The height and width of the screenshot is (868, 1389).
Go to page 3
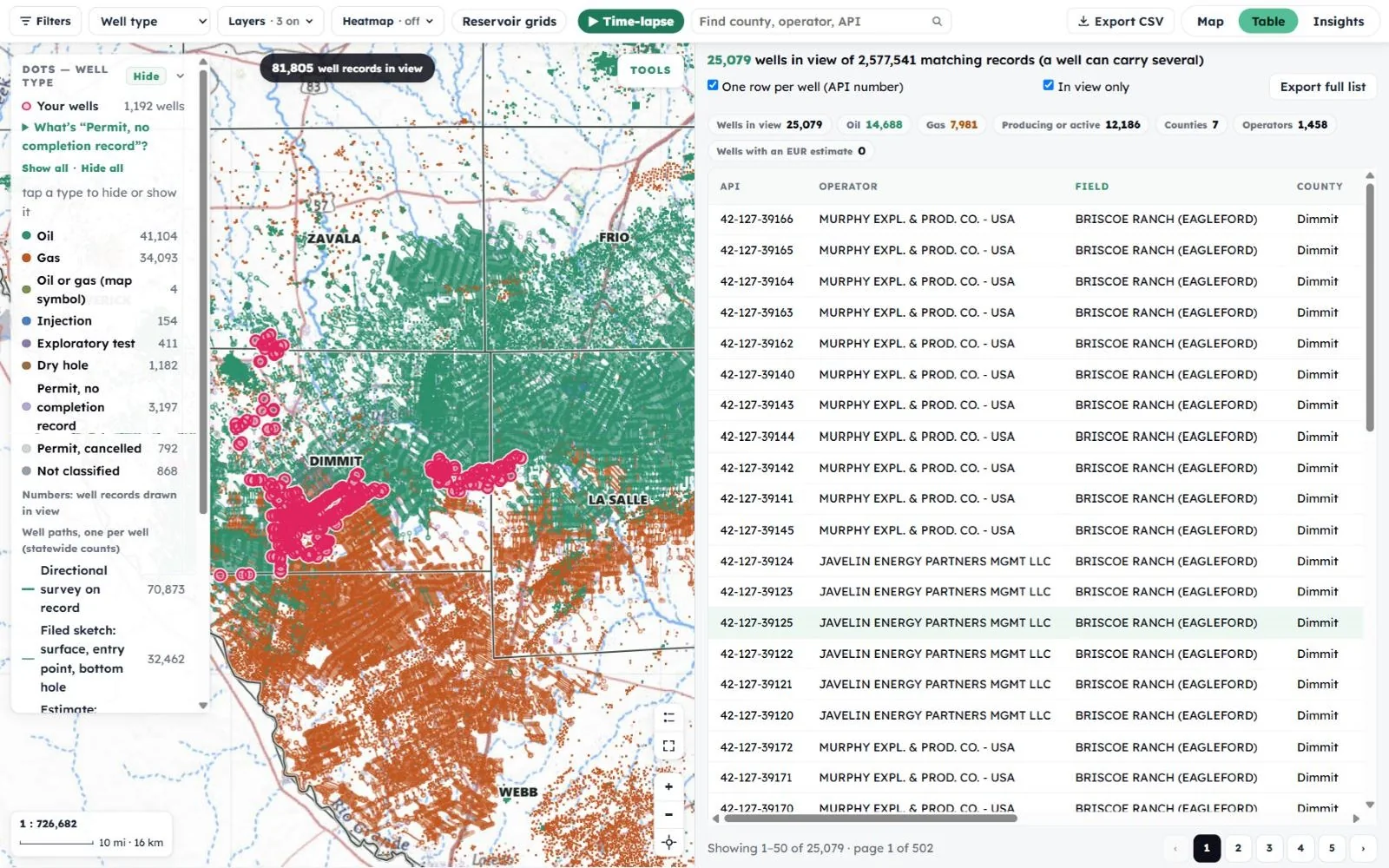[x=1269, y=848]
